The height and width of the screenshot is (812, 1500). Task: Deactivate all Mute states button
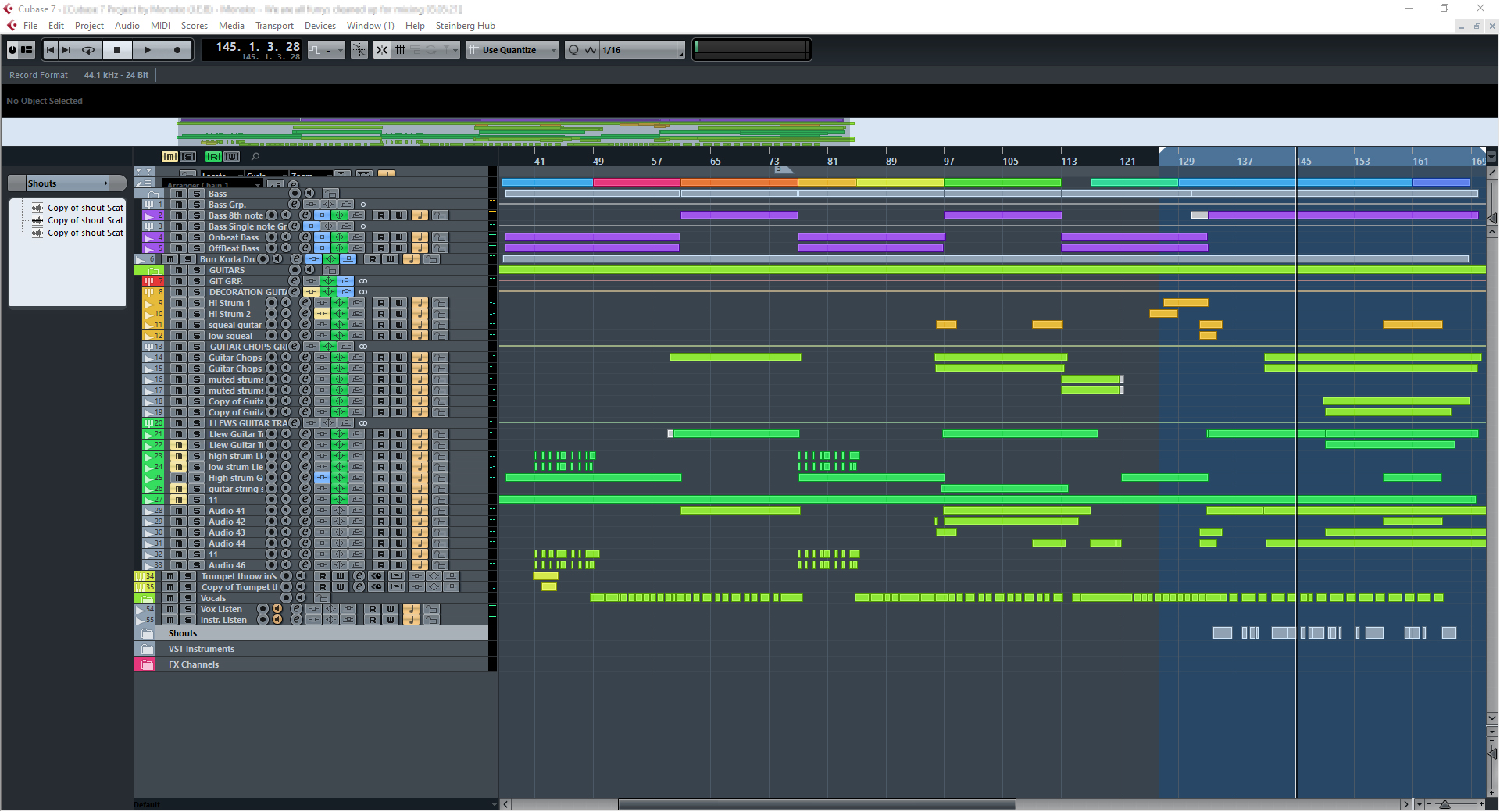point(169,157)
